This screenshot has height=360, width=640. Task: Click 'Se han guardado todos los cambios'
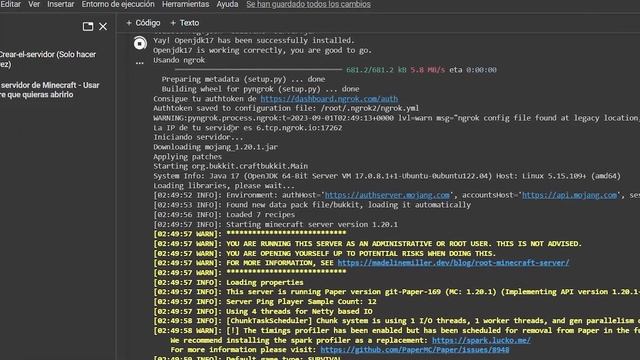tap(308, 4)
